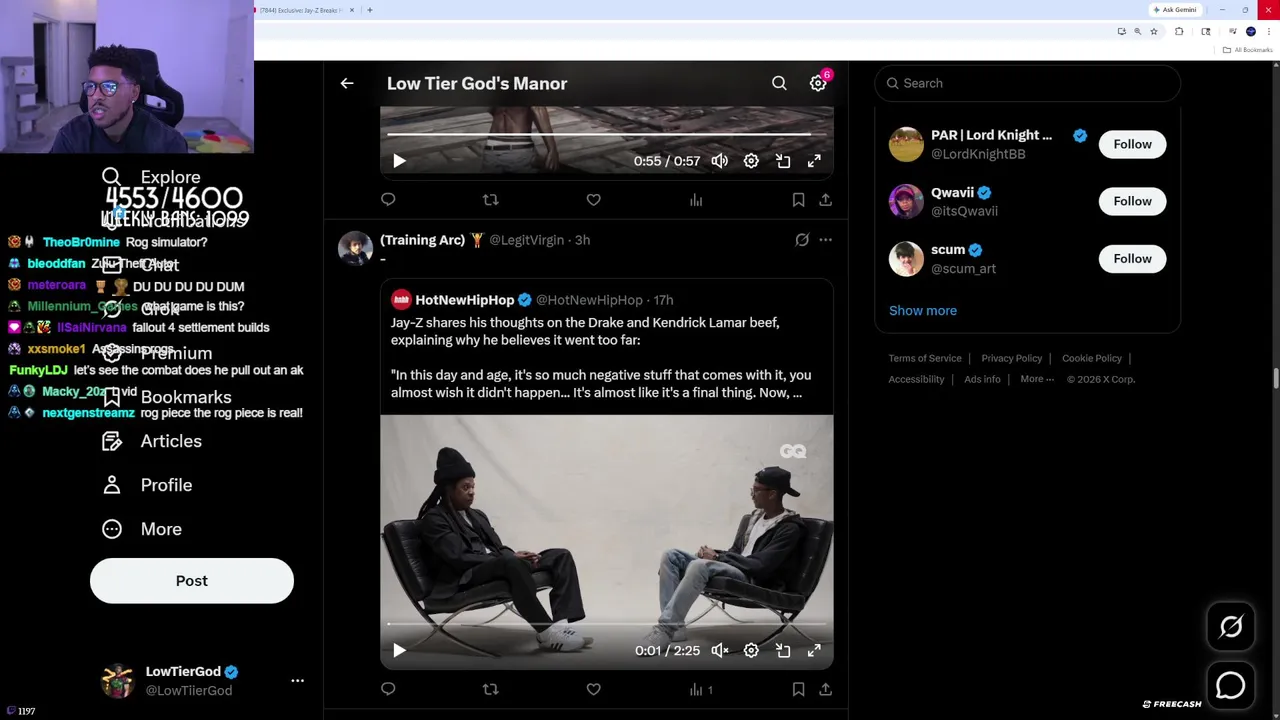The width and height of the screenshot is (1280, 720).
Task: Open the Accessibility link
Action: point(916,379)
